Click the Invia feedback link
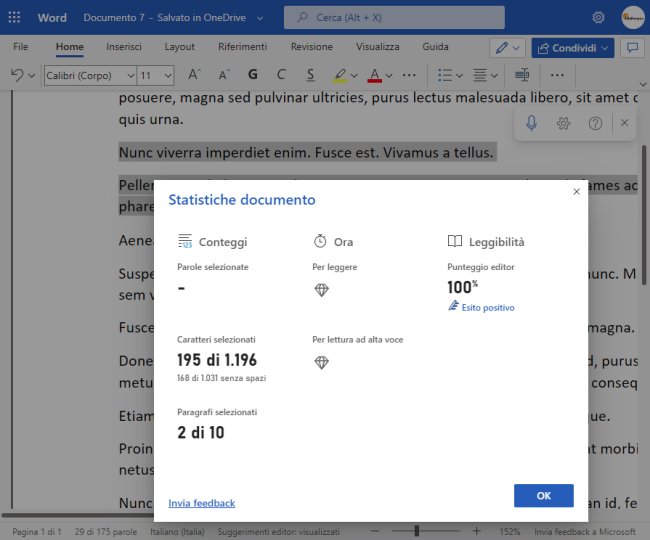Viewport: 650px width, 540px height. (x=201, y=503)
